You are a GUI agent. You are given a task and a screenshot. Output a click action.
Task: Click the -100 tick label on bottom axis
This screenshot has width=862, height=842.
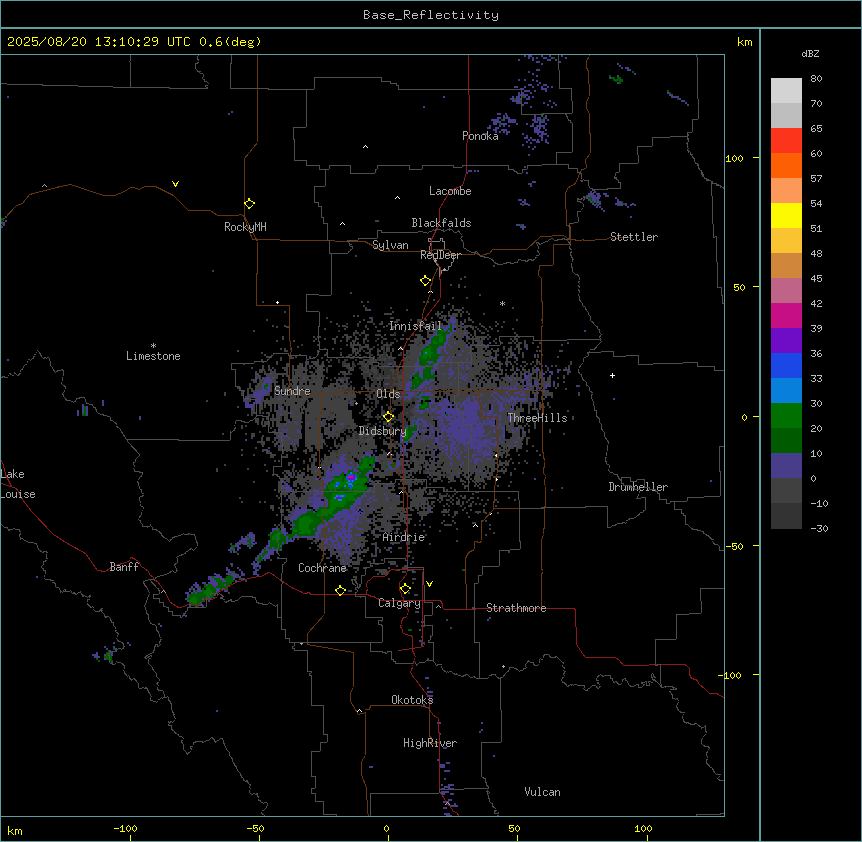point(125,828)
